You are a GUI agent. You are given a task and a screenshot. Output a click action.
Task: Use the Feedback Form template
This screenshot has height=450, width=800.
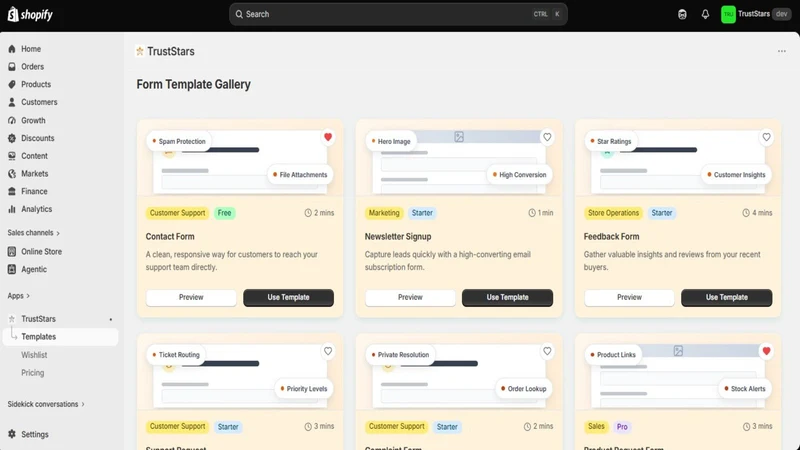[727, 297]
